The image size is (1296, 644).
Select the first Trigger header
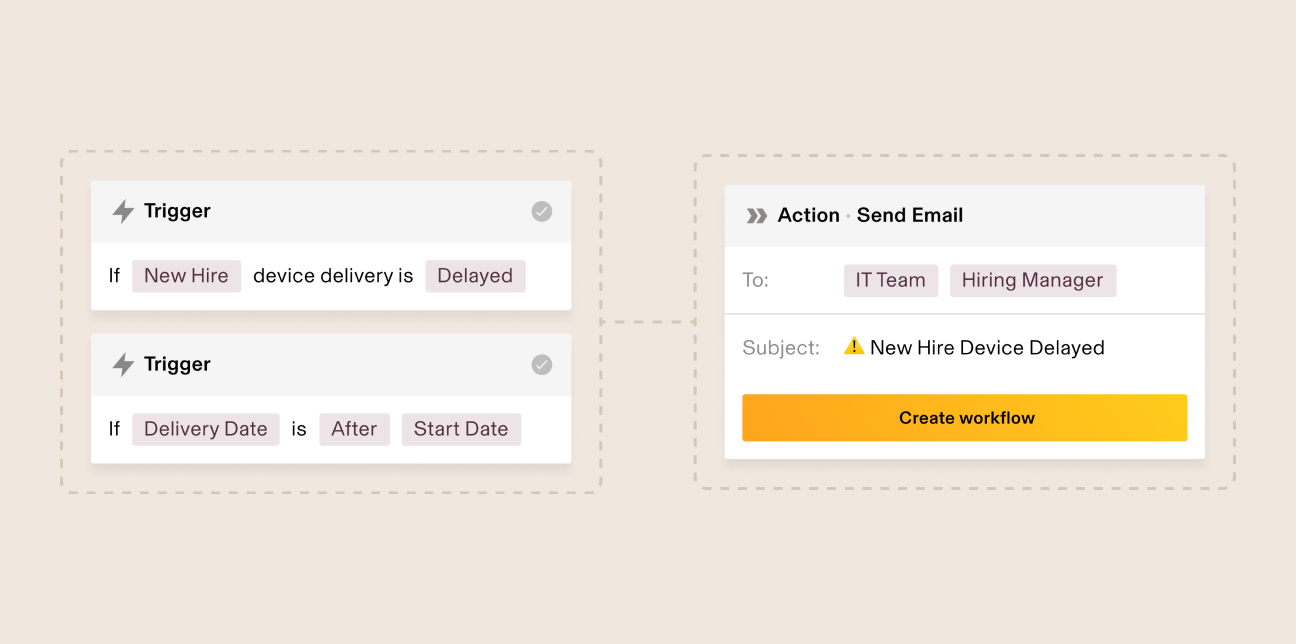point(330,211)
